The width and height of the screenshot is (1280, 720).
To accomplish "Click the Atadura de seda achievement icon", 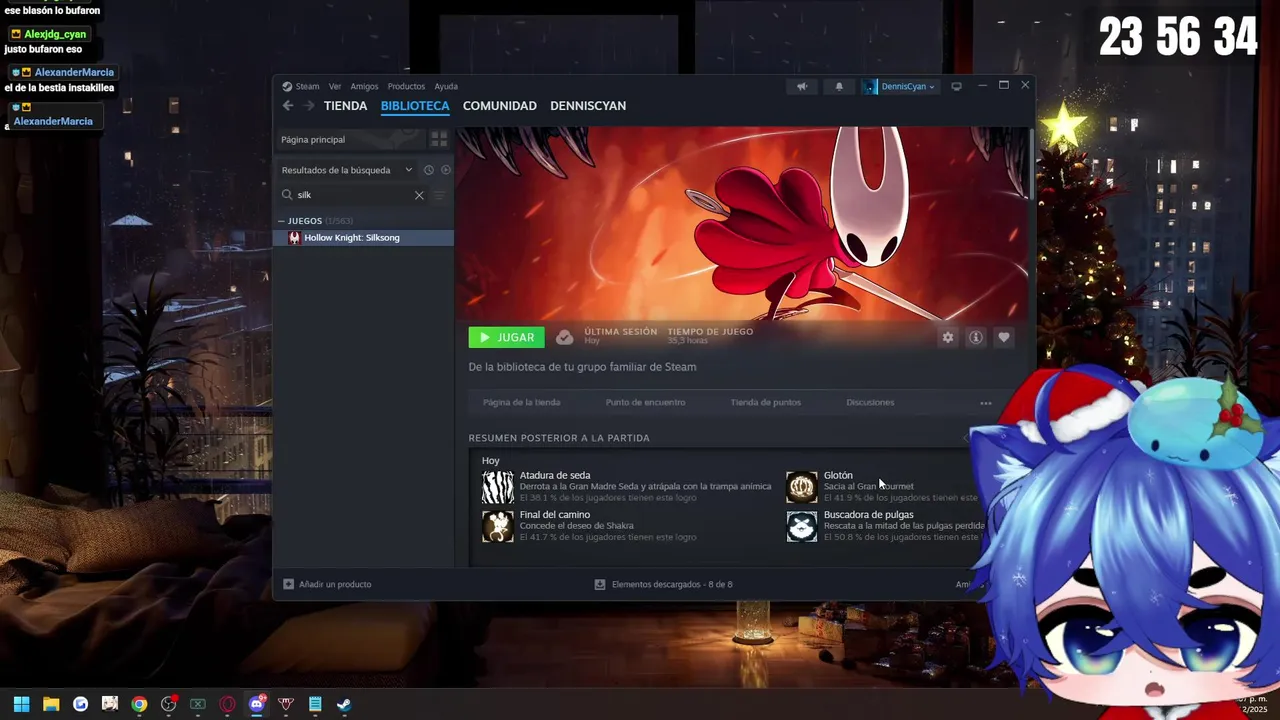I will point(498,487).
